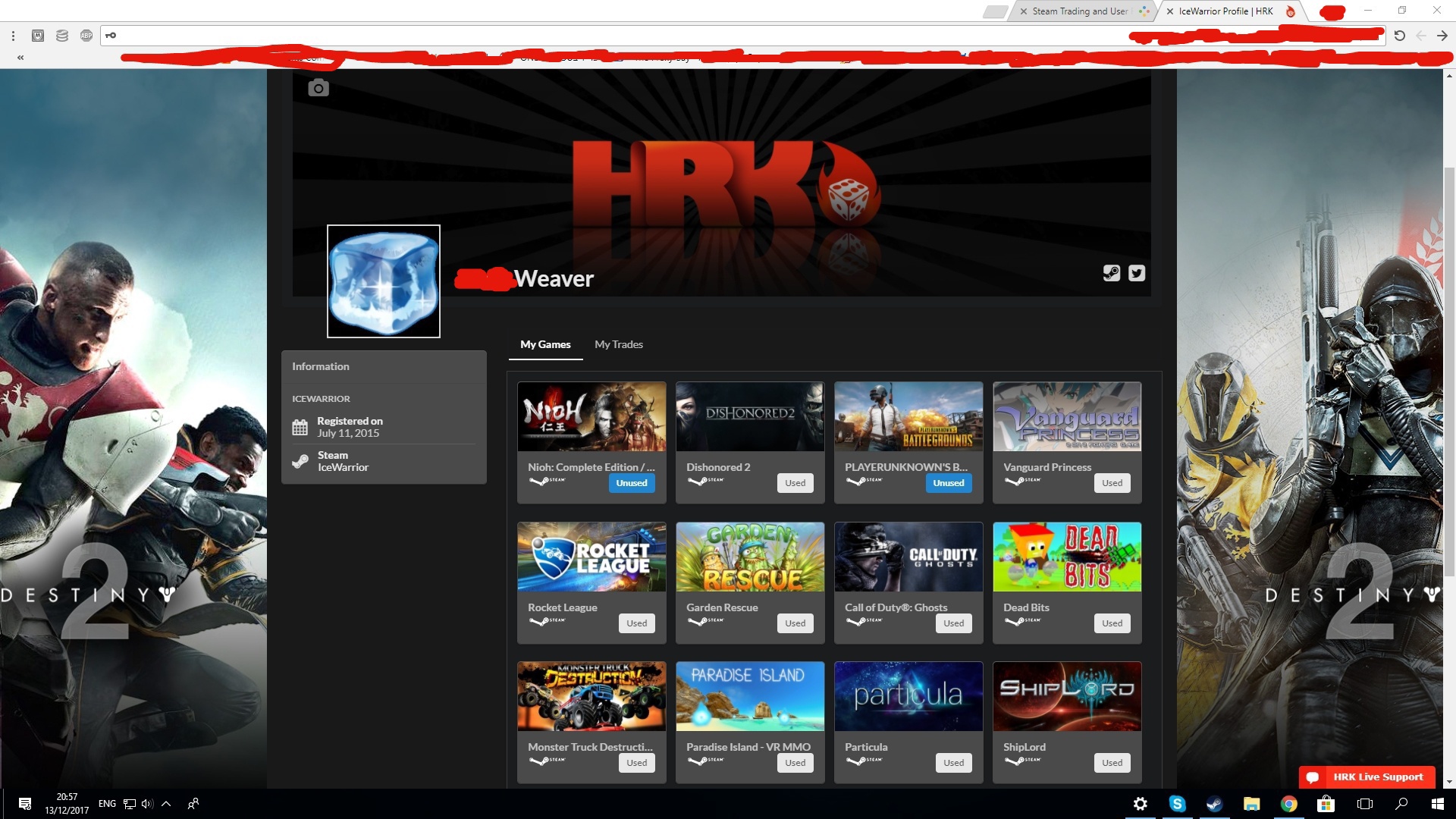Expand the bookmarks bar double chevron
Image resolution: width=1456 pixels, height=819 pixels.
click(x=20, y=58)
